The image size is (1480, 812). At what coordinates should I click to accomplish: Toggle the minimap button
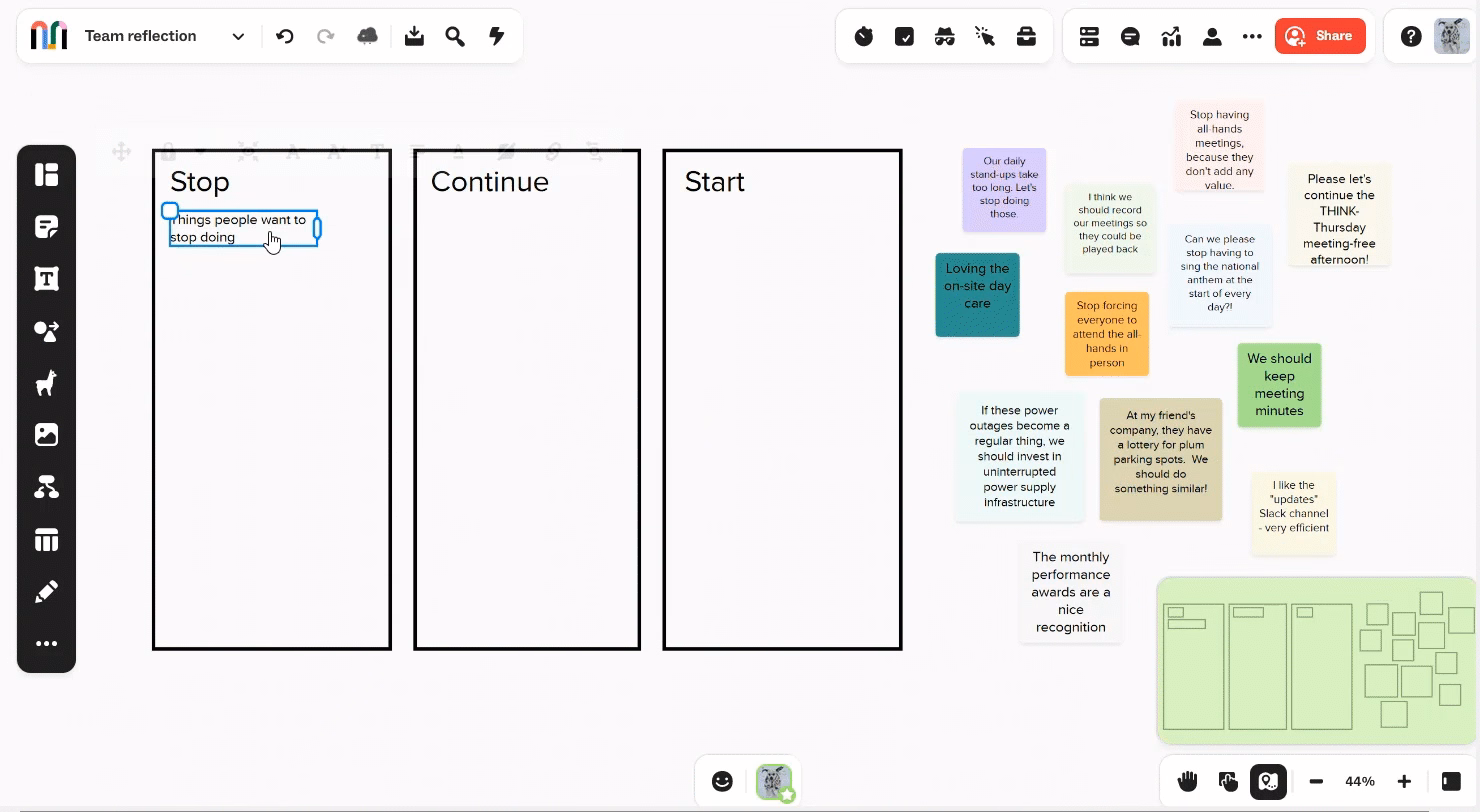click(1268, 781)
